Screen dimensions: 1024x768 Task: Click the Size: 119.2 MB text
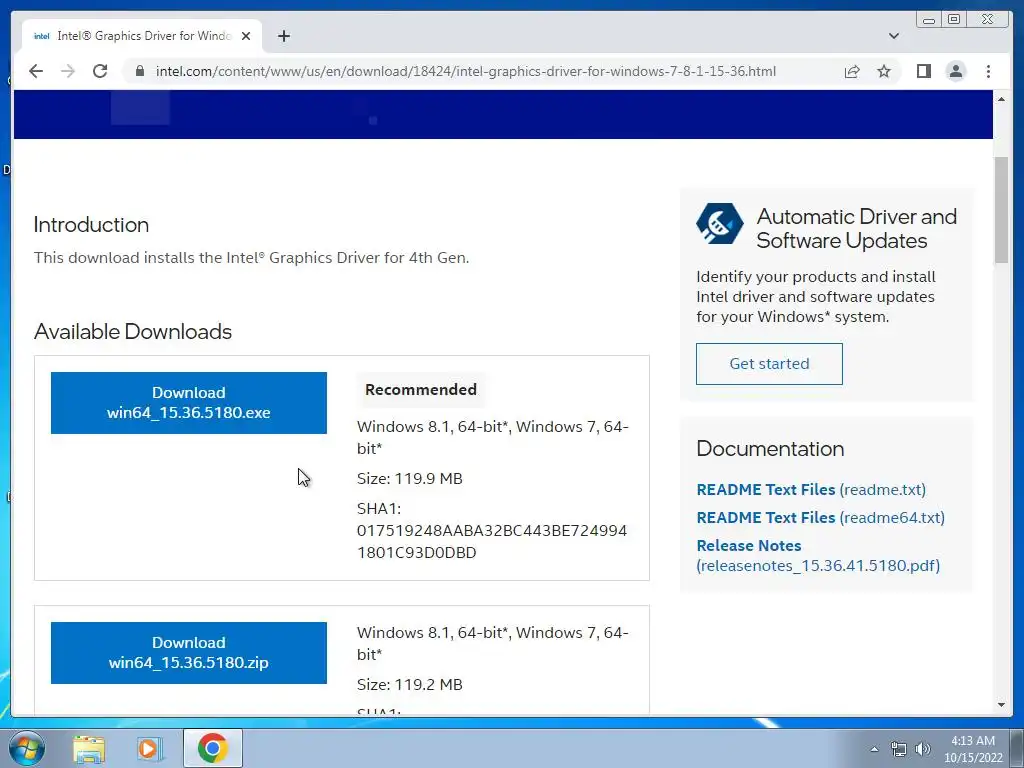tap(409, 684)
